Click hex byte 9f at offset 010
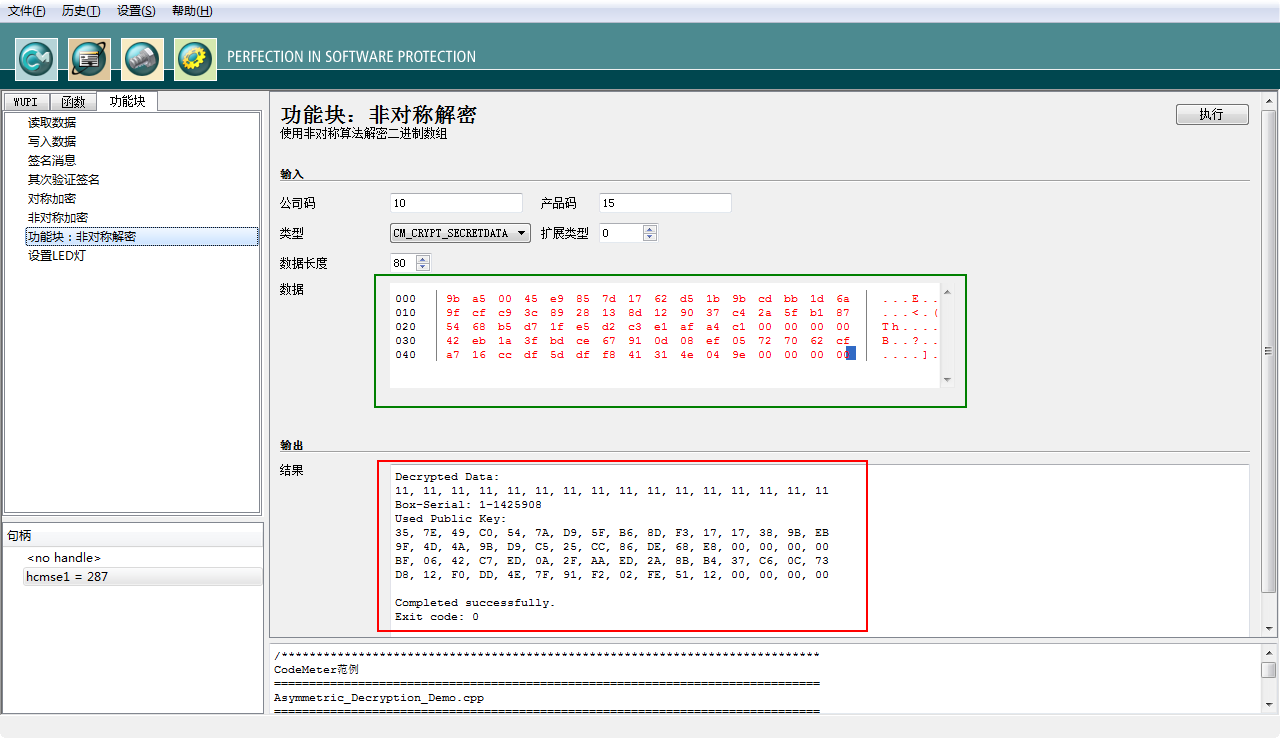 [x=453, y=313]
